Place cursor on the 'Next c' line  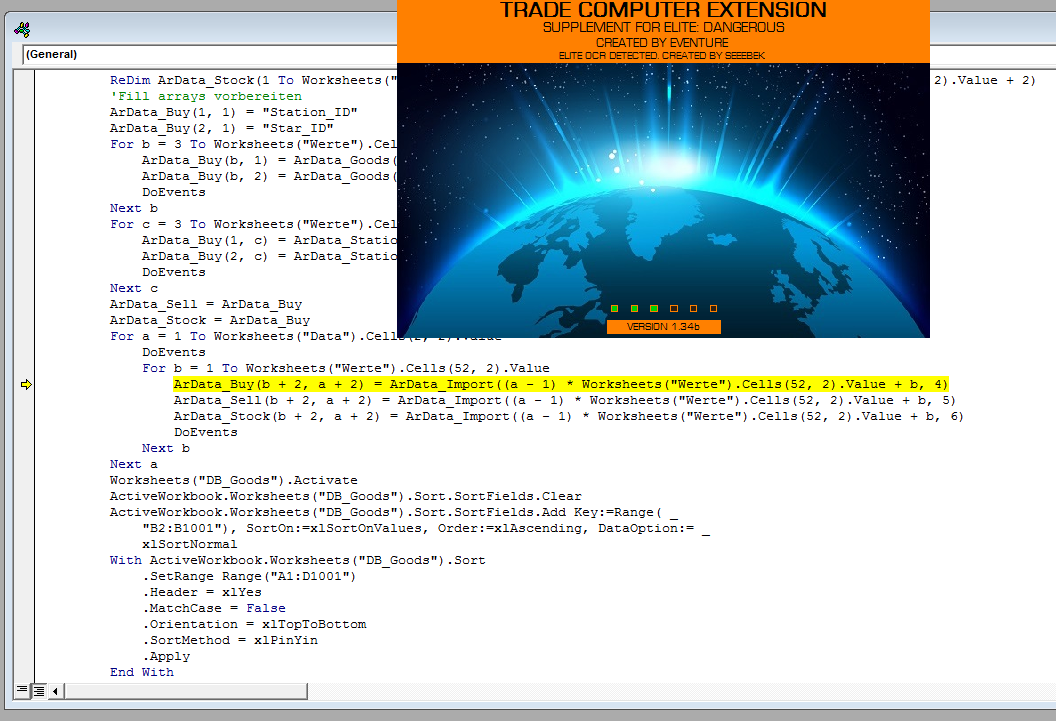pyautogui.click(x=134, y=288)
